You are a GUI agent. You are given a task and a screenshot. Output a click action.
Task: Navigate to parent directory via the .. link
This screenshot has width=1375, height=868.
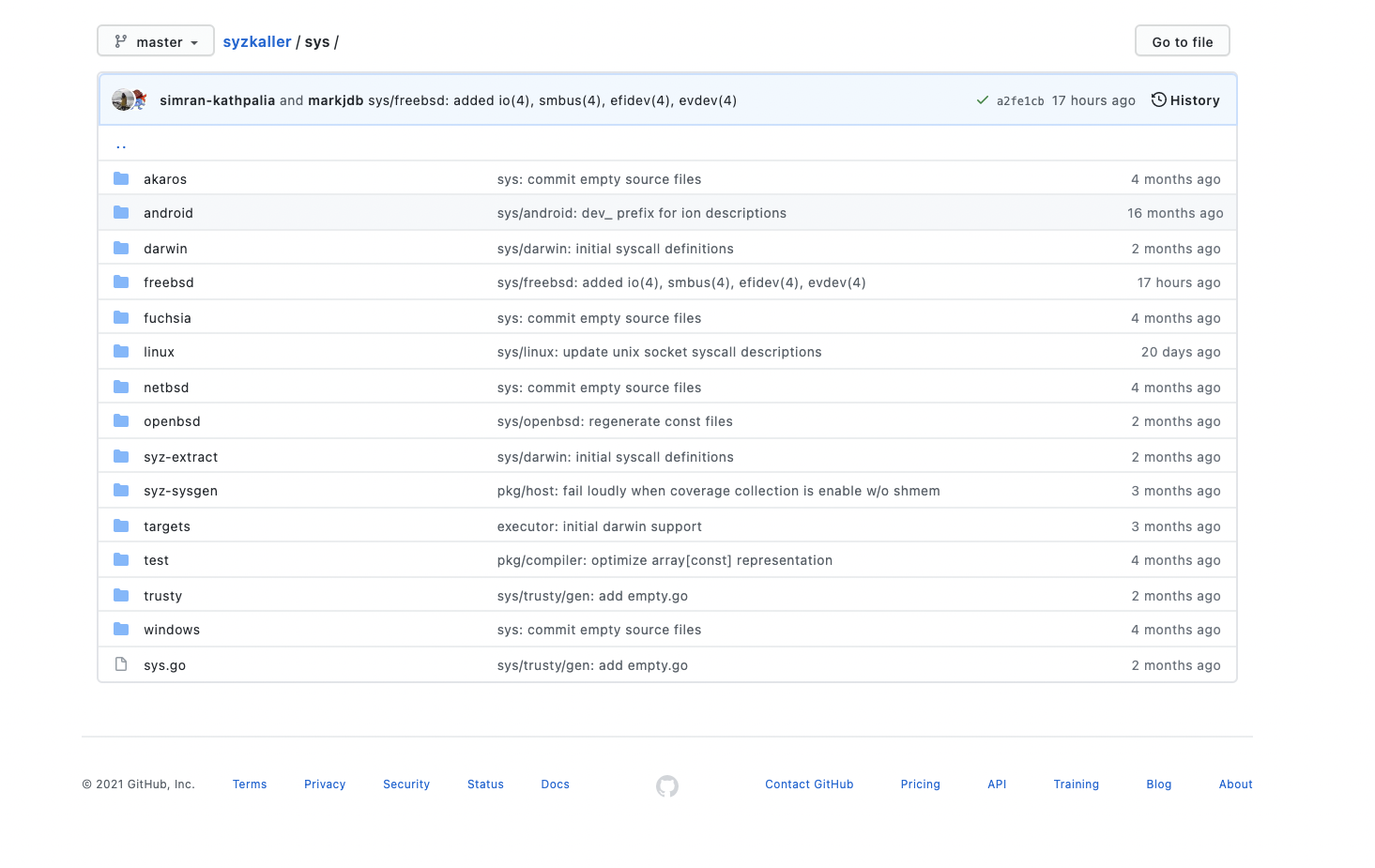(x=120, y=144)
